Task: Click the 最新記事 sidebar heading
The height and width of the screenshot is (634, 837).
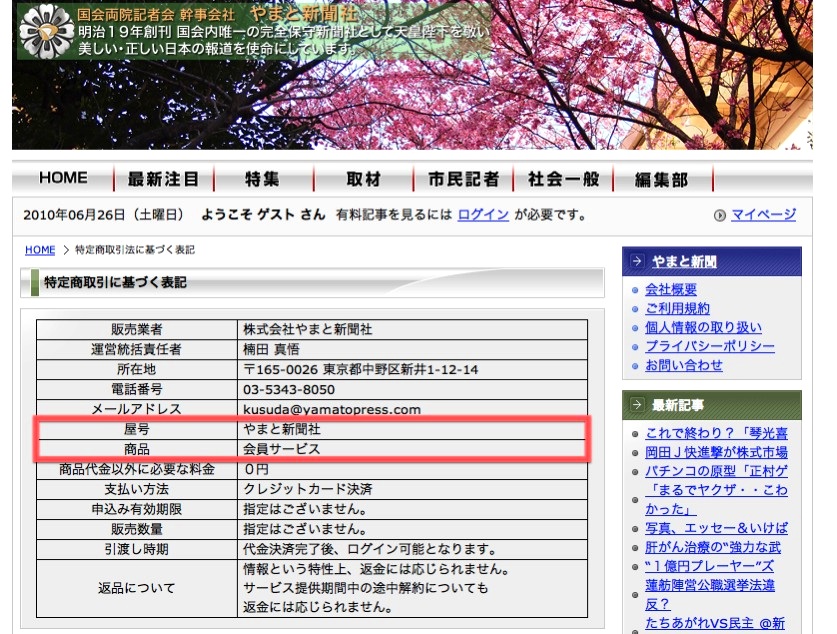Action: pos(678,405)
